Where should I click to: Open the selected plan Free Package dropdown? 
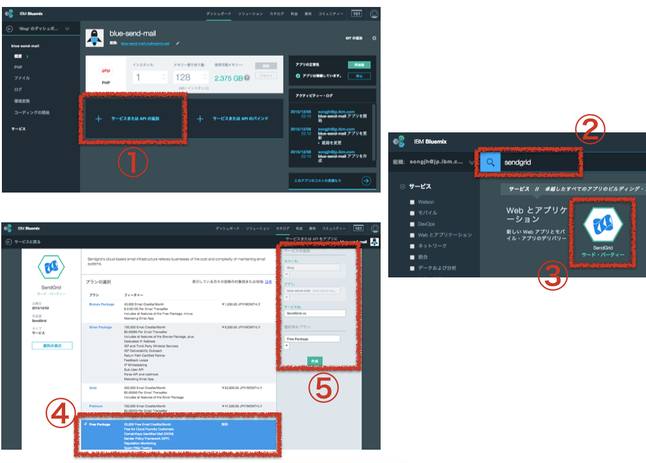point(287,346)
